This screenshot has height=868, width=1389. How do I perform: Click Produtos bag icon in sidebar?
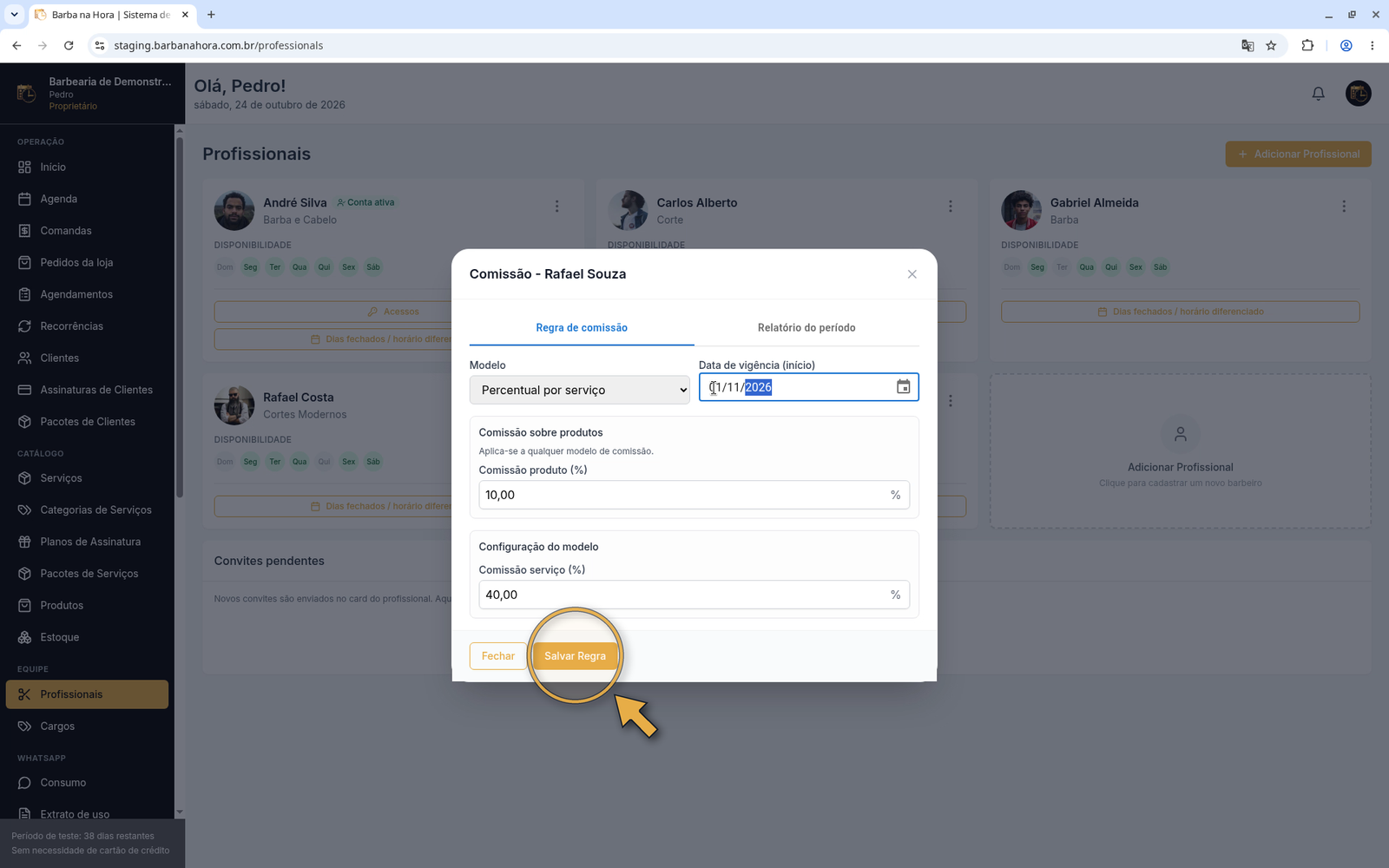tap(24, 605)
